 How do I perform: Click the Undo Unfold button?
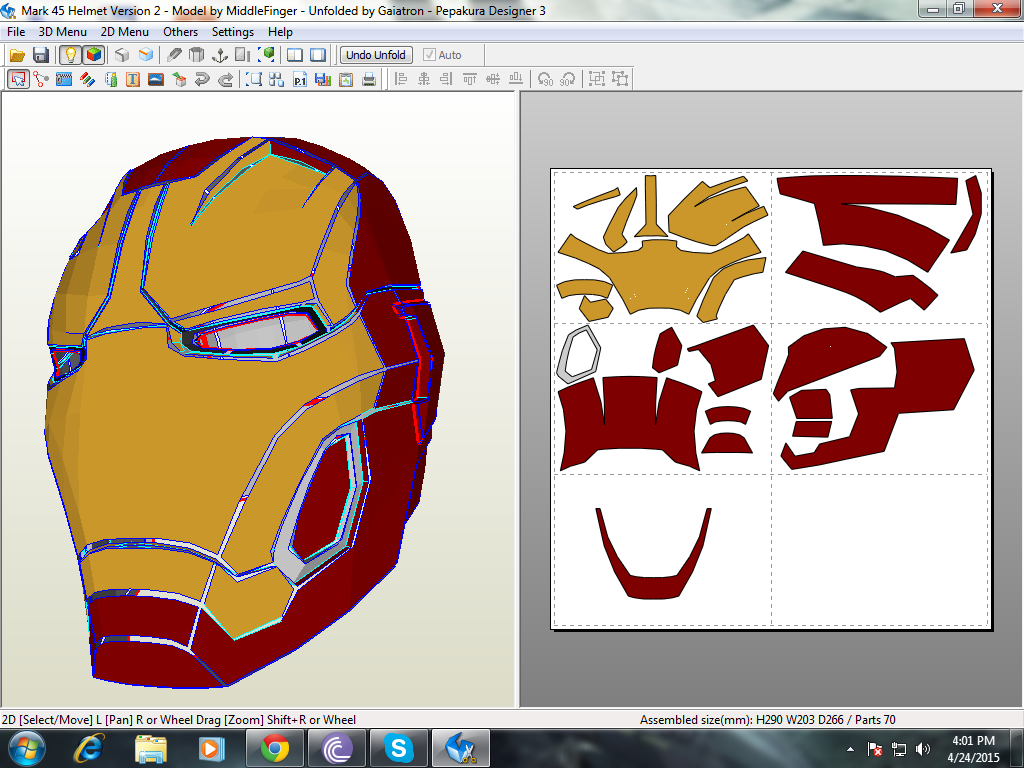376,56
